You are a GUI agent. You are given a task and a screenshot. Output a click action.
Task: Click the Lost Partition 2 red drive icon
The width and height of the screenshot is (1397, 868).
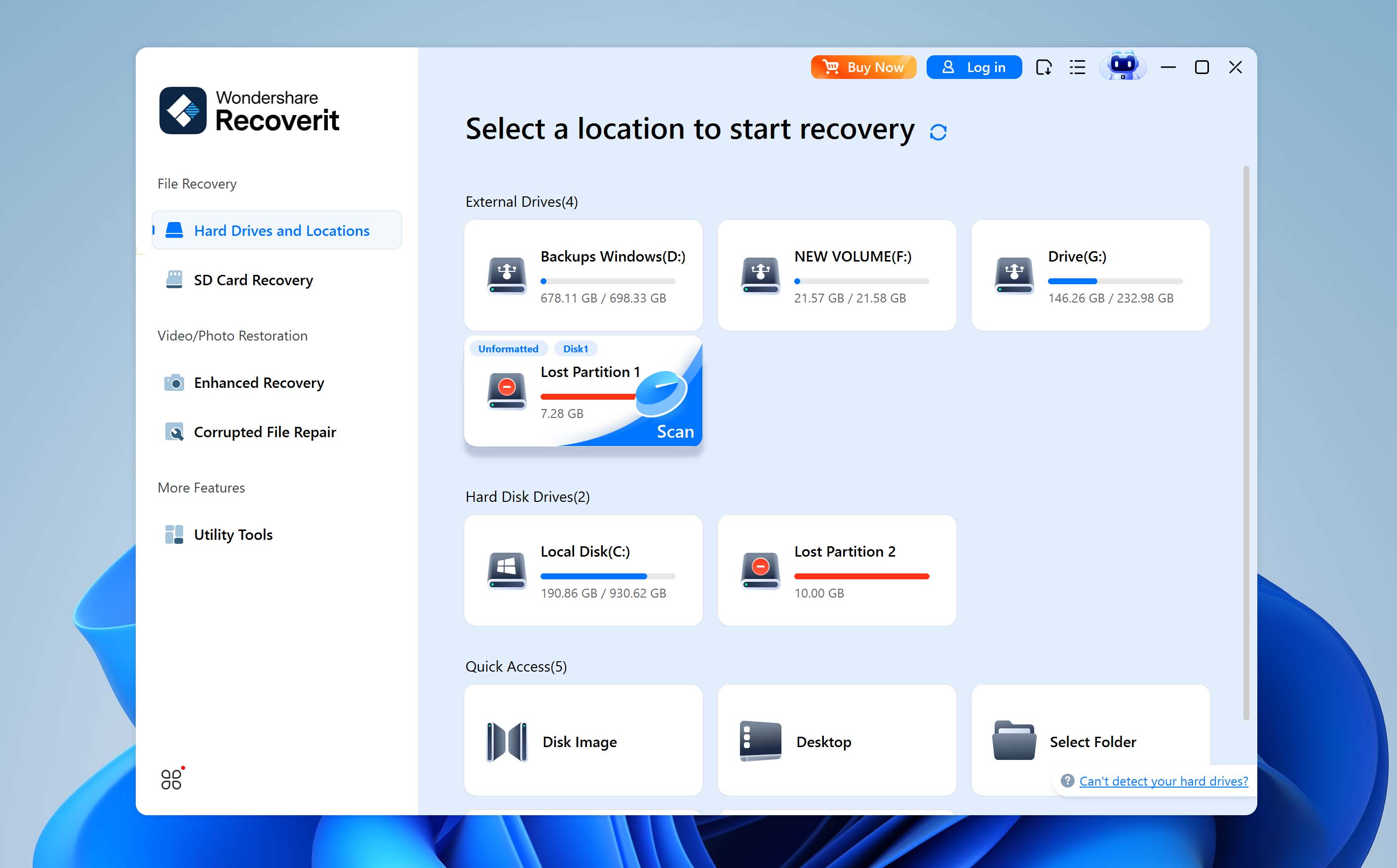(x=760, y=570)
